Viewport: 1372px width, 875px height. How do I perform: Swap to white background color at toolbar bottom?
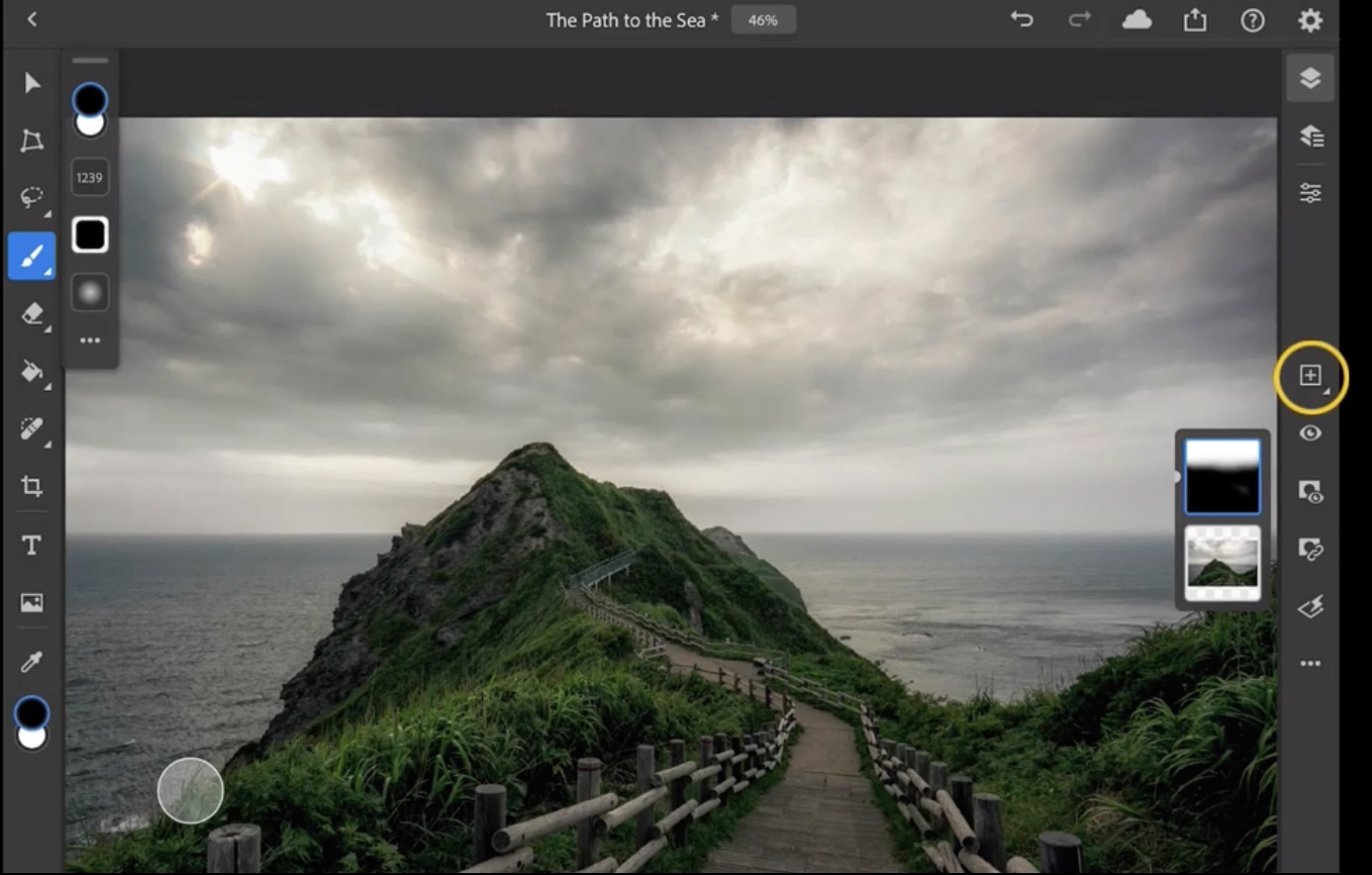point(32,738)
